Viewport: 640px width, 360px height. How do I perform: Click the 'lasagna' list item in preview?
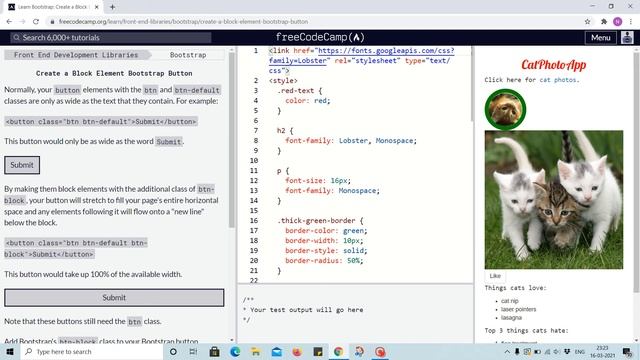point(511,318)
